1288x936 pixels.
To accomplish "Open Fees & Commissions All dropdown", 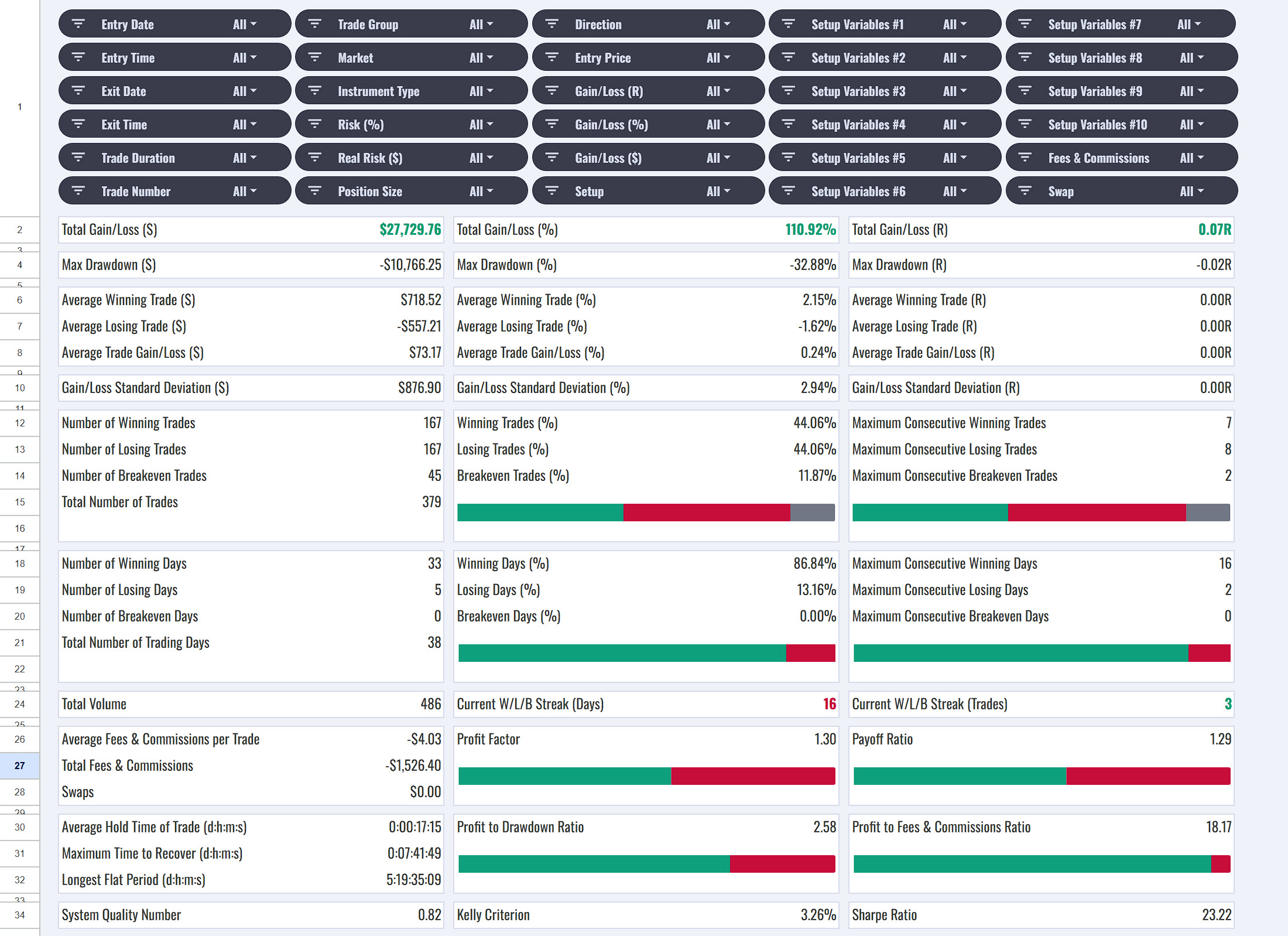I will [x=1192, y=158].
